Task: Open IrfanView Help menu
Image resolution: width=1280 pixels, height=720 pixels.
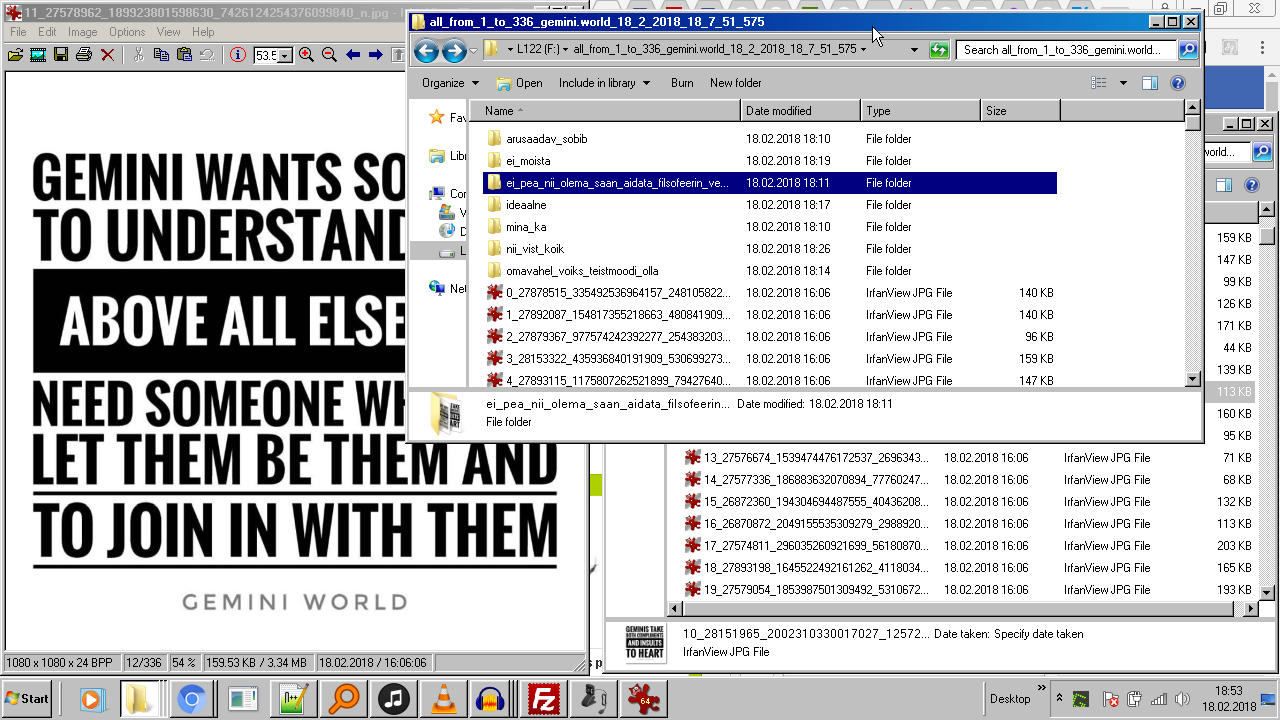Action: pyautogui.click(x=203, y=32)
